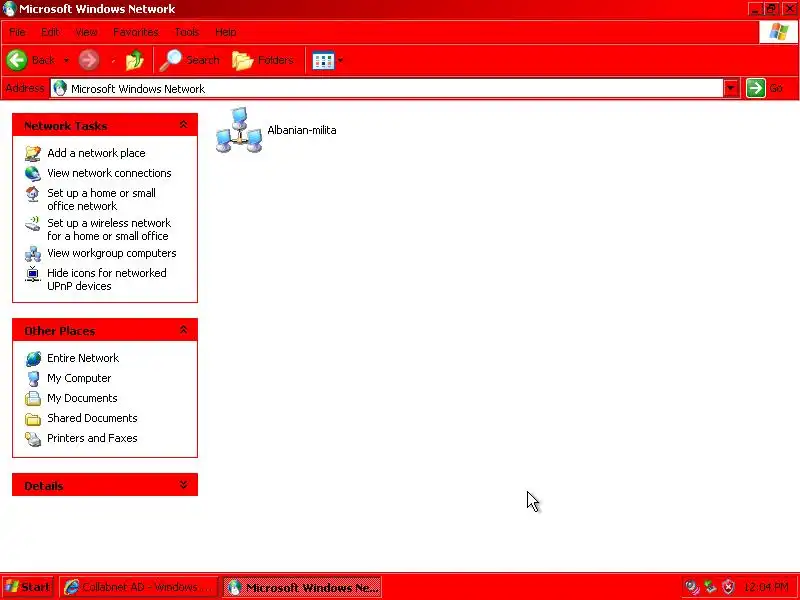Click the Entire Network globe icon
Screen dimensions: 800x600
pyautogui.click(x=33, y=359)
